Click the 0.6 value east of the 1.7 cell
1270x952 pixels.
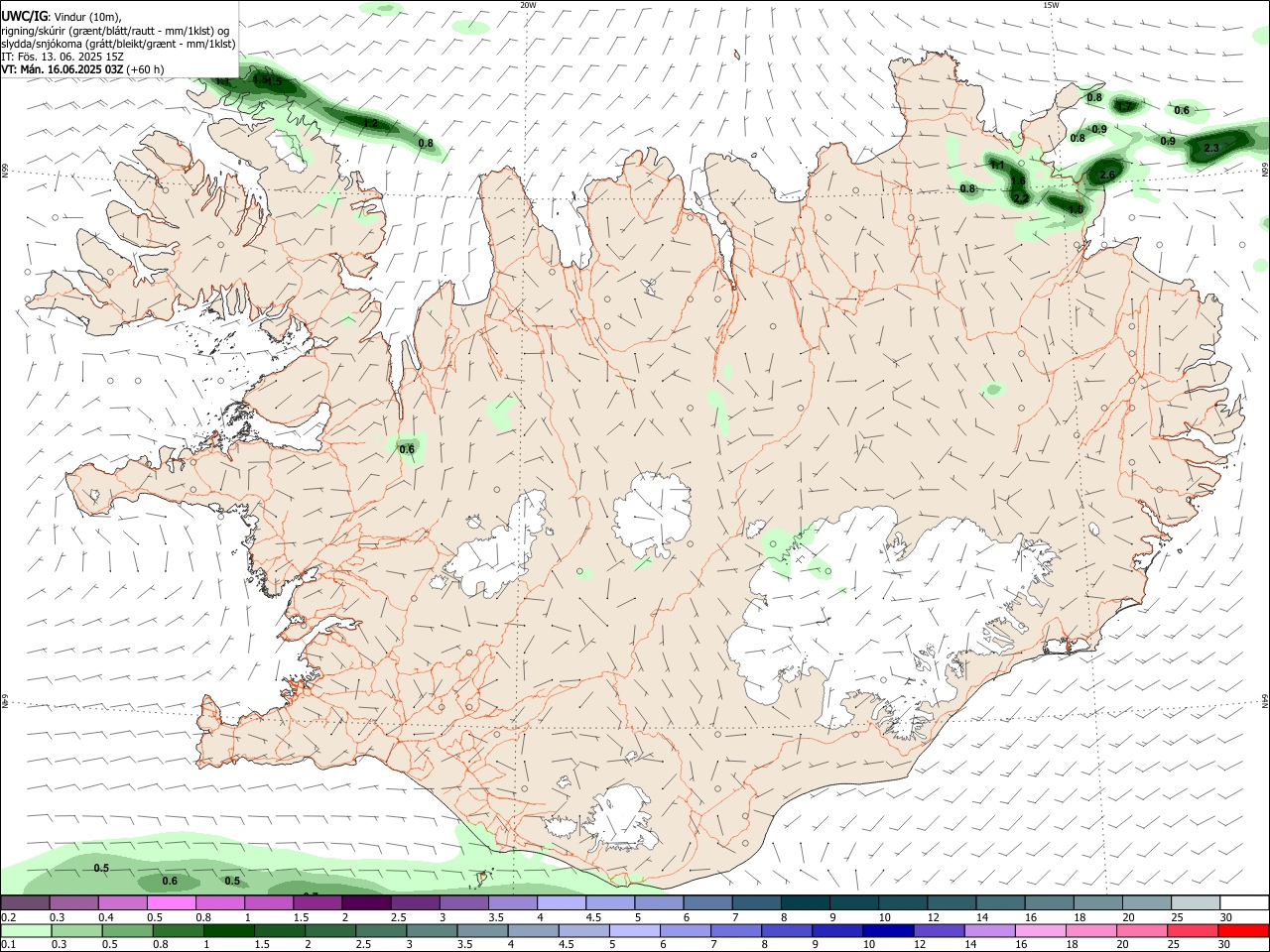tap(1182, 110)
